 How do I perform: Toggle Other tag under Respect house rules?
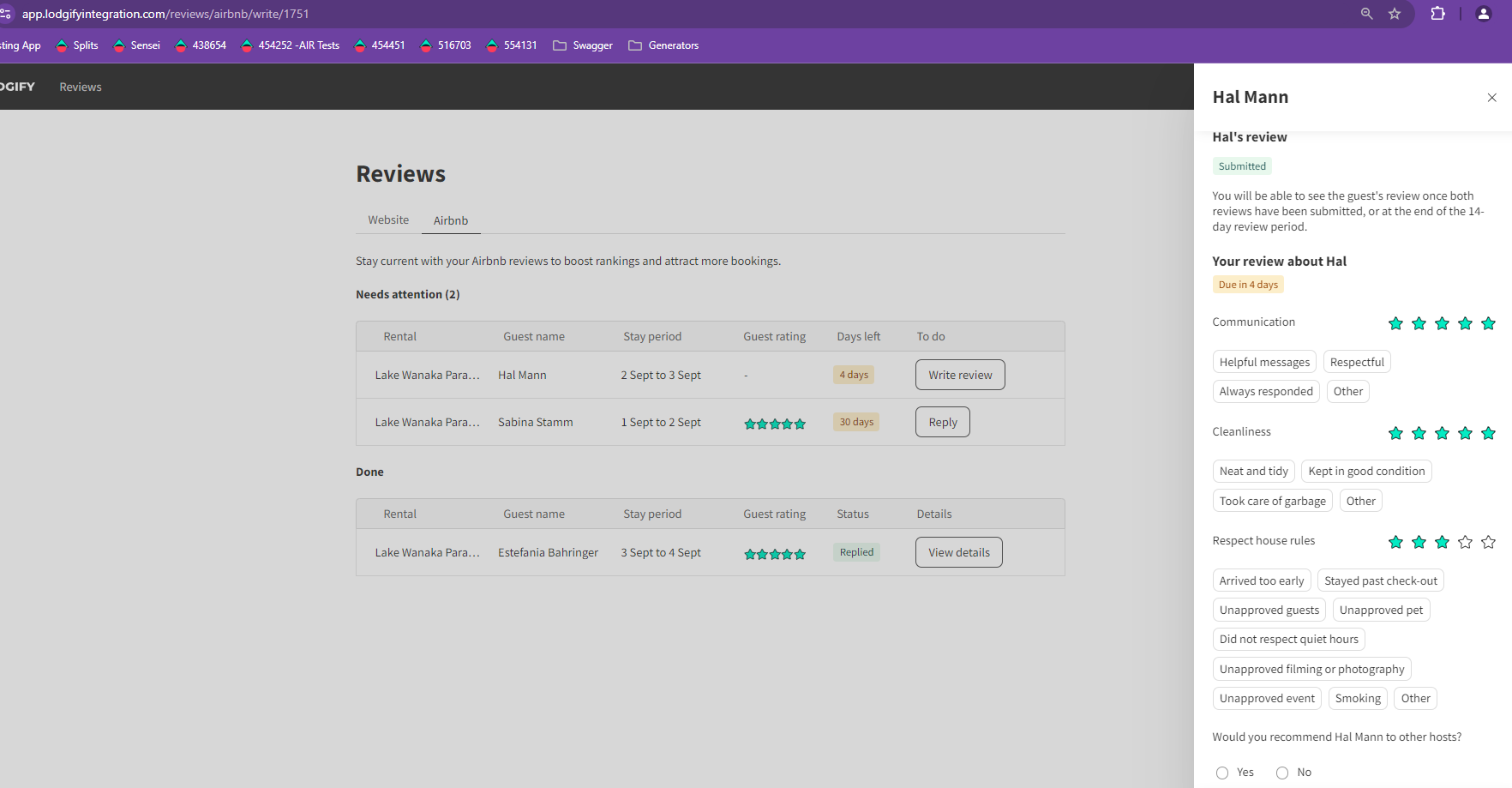(x=1415, y=698)
